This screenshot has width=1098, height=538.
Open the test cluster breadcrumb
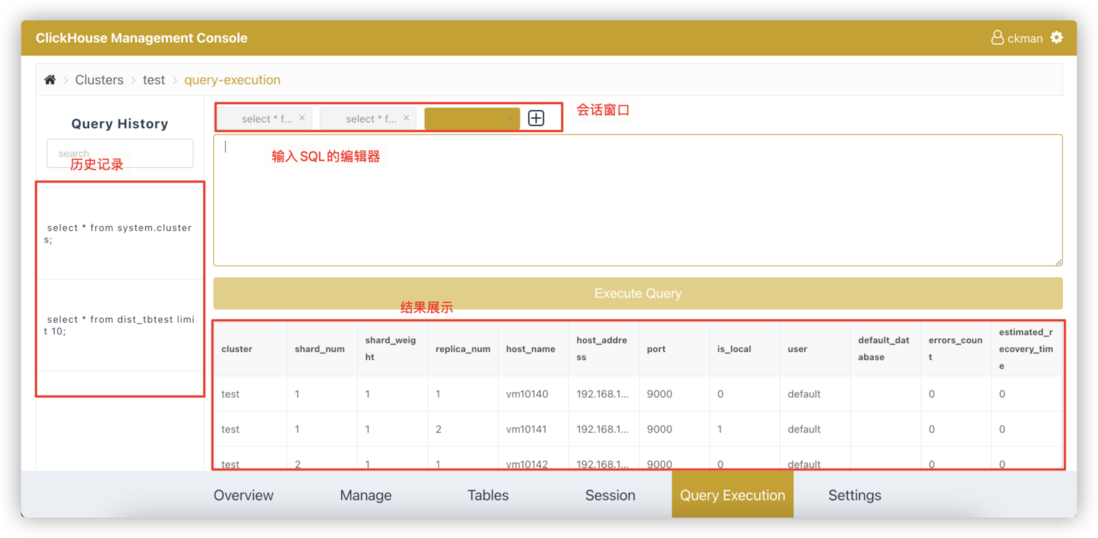click(x=154, y=80)
